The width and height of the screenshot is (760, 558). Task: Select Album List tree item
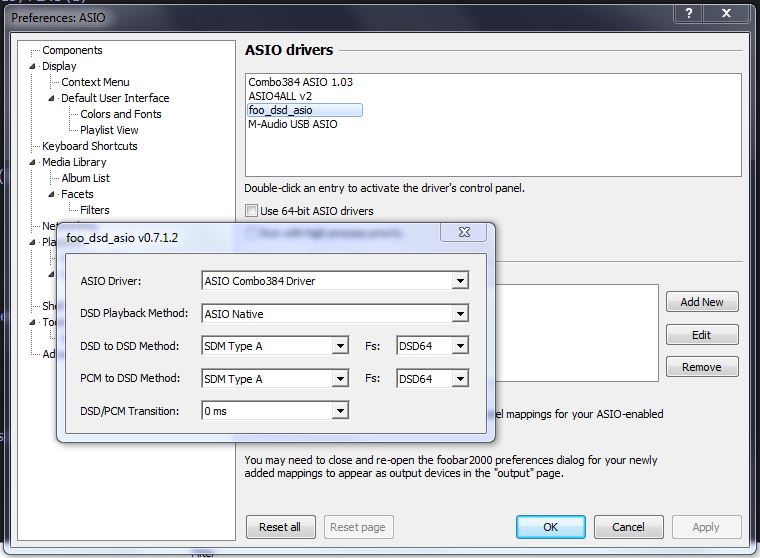(85, 178)
